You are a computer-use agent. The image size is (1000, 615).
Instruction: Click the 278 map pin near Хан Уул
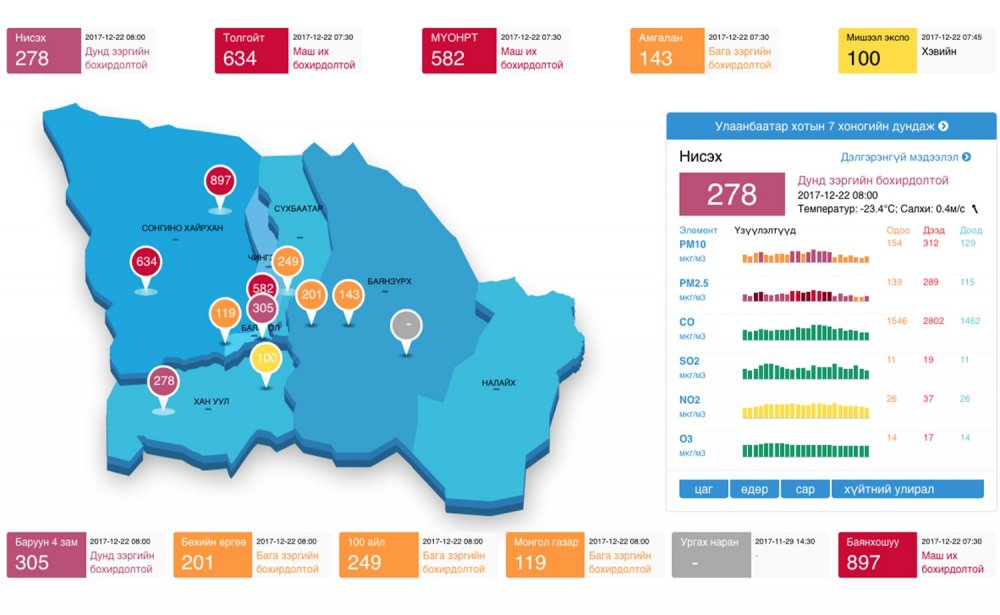pos(164,383)
